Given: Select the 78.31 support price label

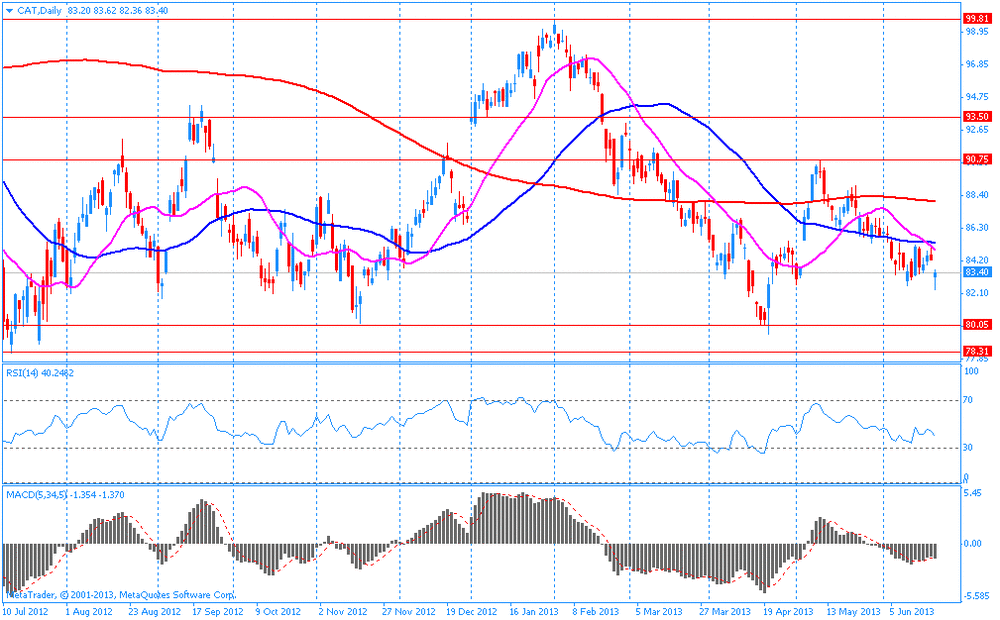Looking at the screenshot, I should (x=977, y=351).
